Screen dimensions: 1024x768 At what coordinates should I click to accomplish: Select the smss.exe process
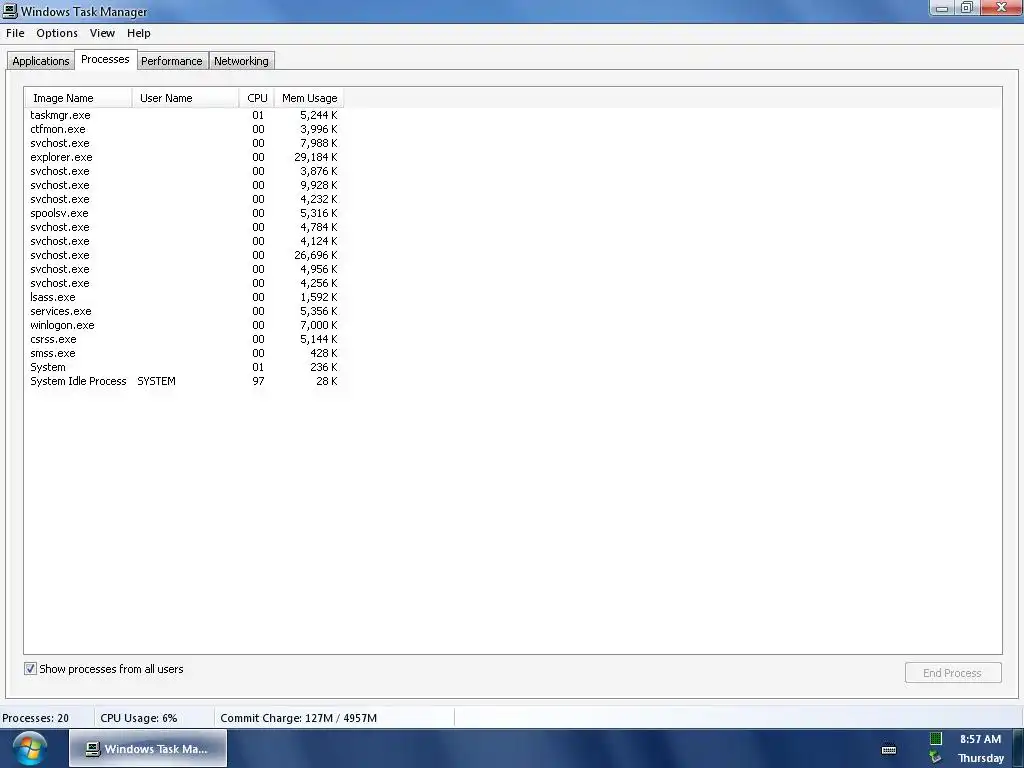tap(184, 353)
